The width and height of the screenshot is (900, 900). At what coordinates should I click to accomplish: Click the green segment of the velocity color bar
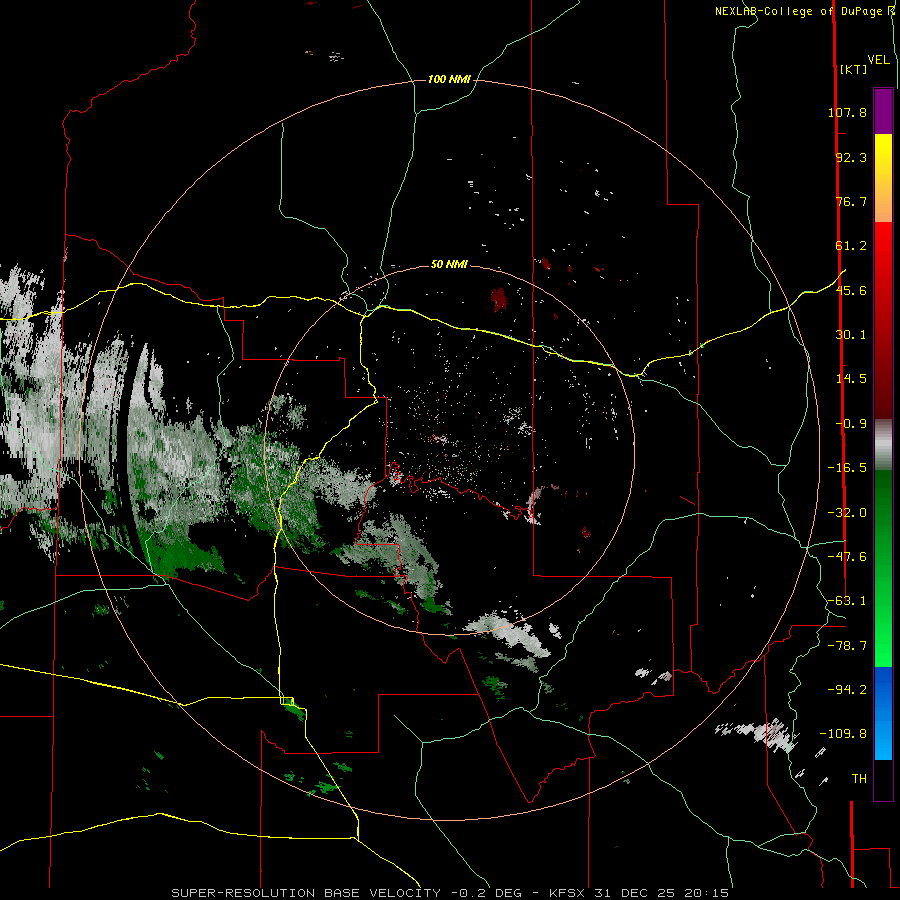tap(883, 568)
